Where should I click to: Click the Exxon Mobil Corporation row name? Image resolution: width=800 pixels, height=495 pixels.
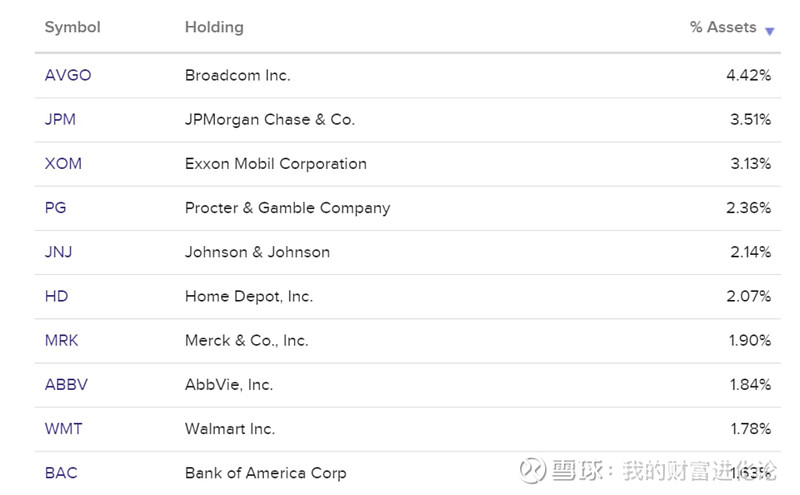coord(276,163)
